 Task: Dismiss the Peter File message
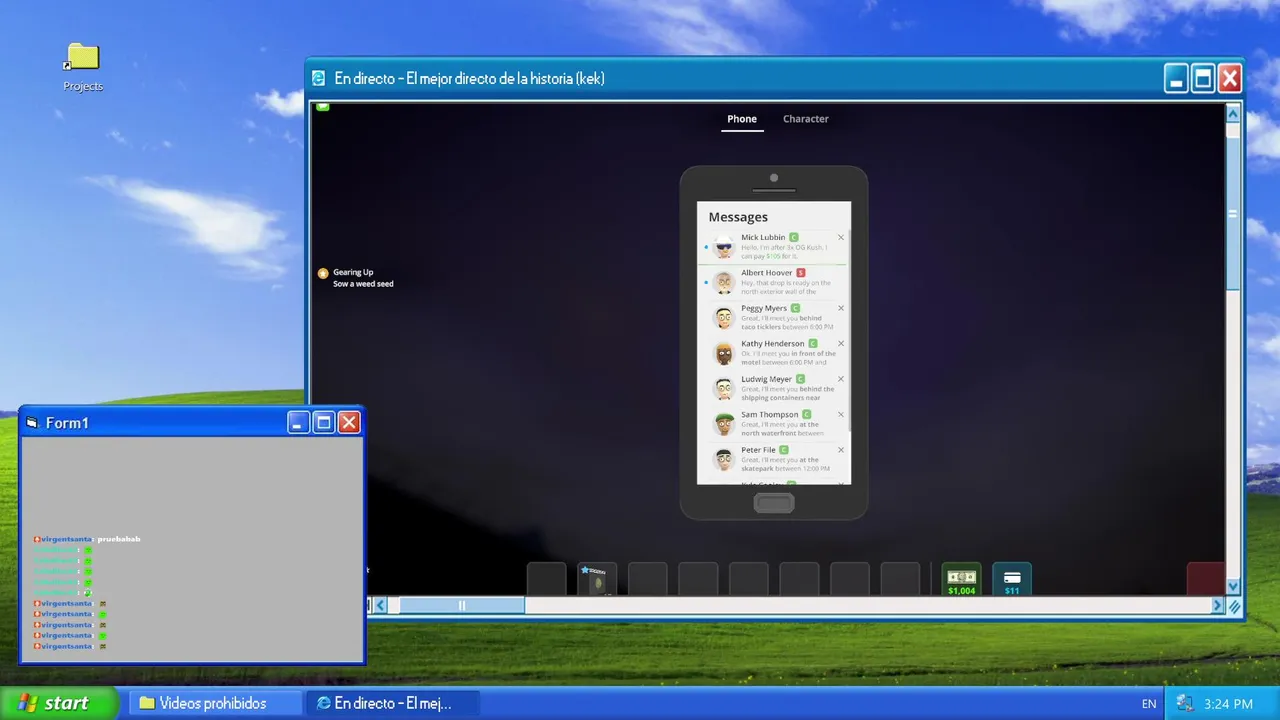(841, 450)
